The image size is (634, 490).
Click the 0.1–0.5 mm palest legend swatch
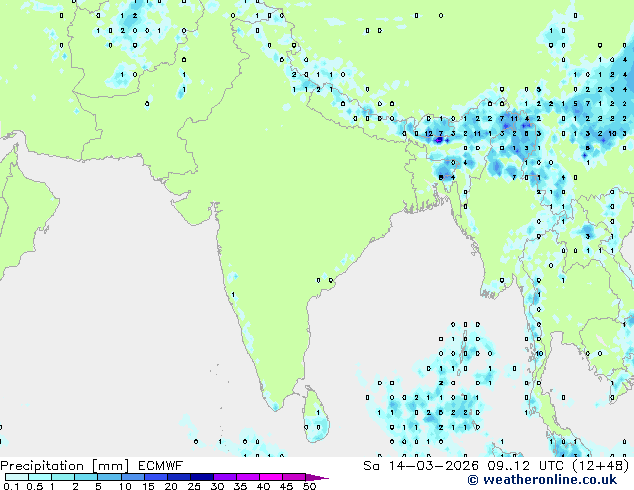click(x=17, y=477)
